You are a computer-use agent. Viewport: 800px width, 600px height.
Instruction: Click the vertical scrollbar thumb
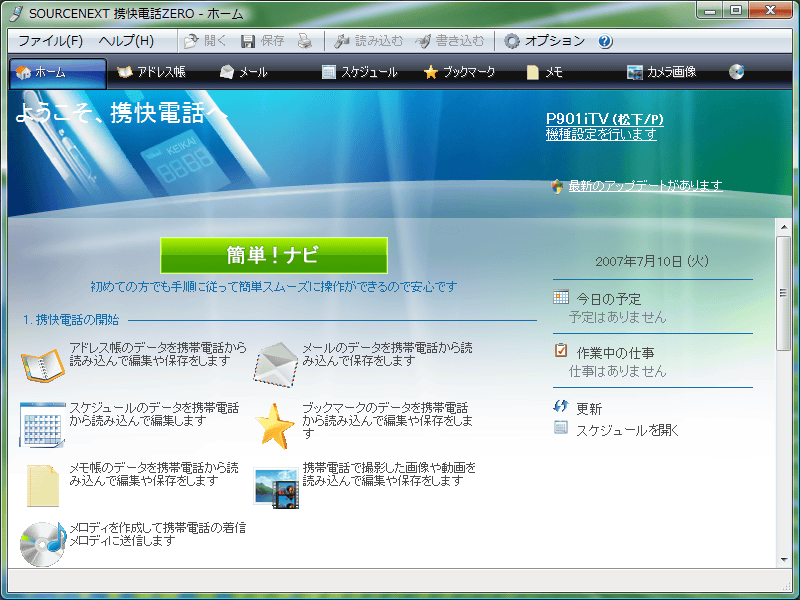click(x=783, y=293)
